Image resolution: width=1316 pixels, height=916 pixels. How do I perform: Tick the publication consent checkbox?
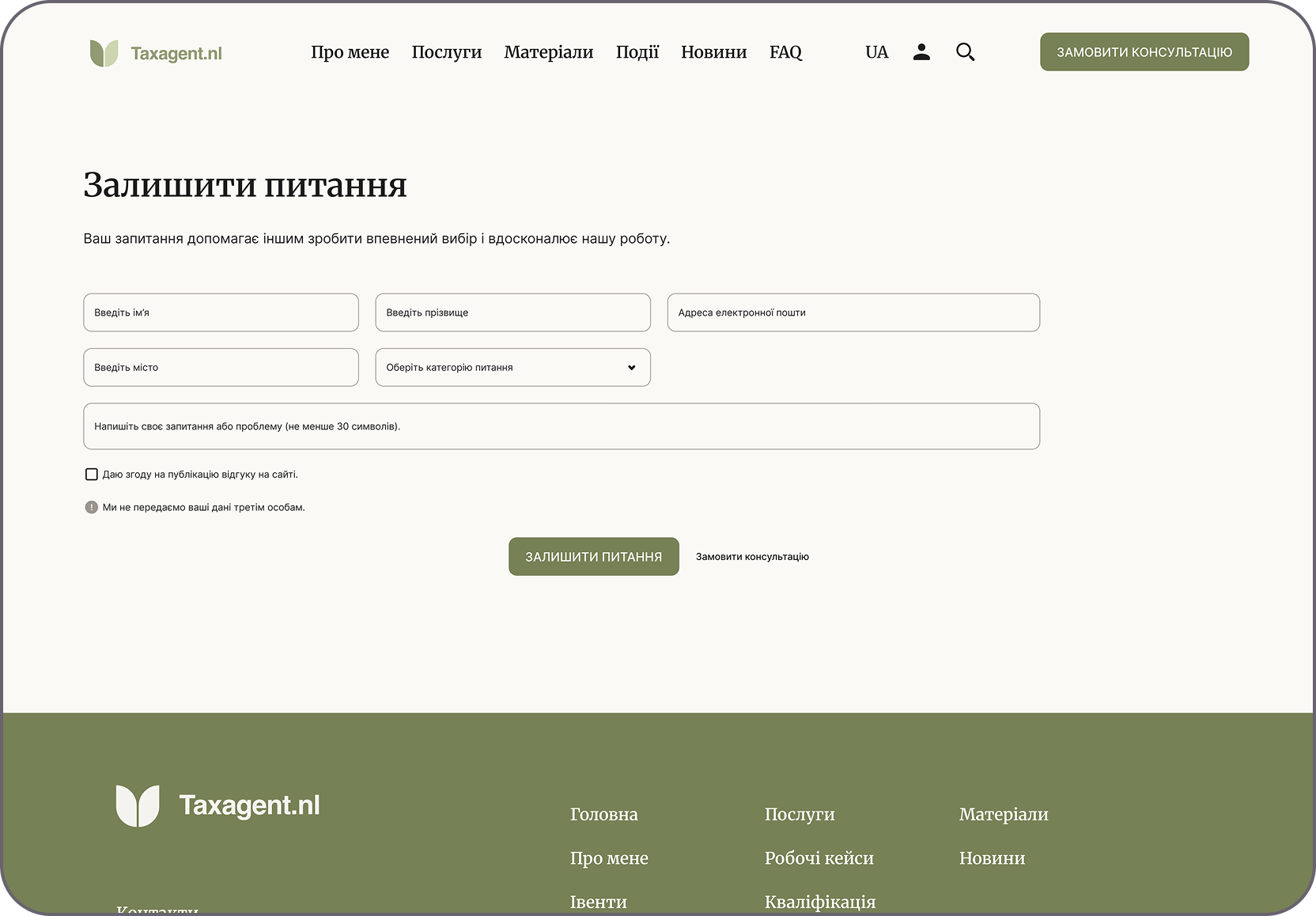click(x=92, y=475)
